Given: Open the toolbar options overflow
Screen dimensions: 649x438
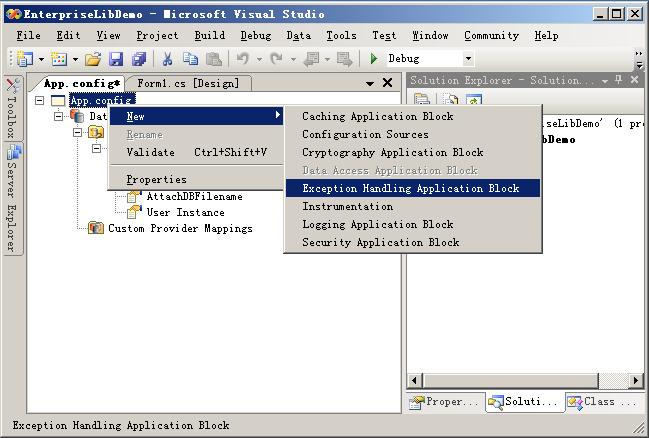Looking at the screenshot, I should [x=639, y=60].
